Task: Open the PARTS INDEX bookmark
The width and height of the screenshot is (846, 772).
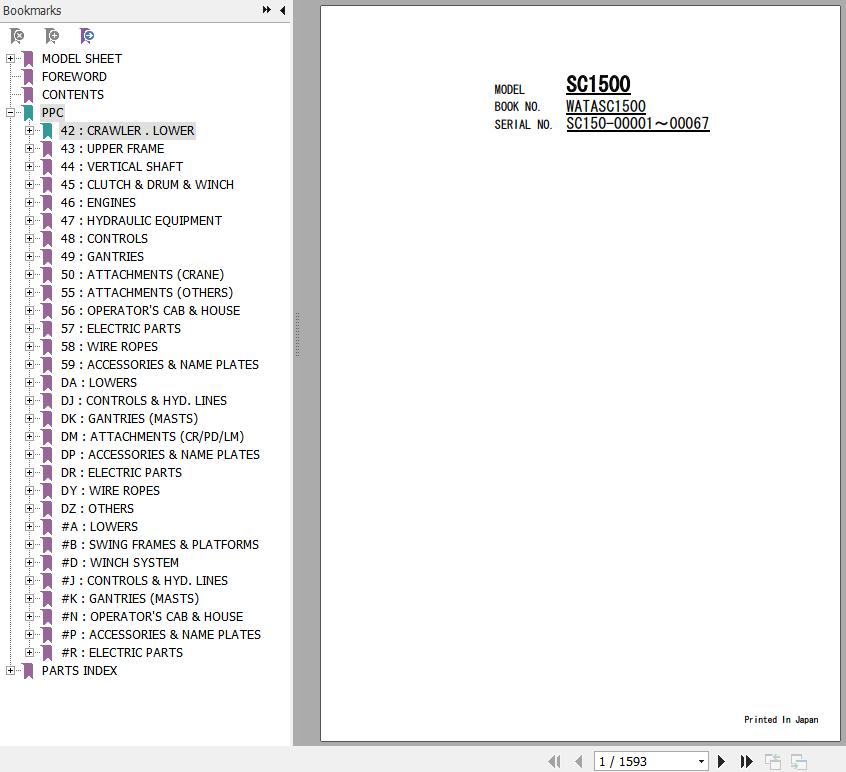Action: point(79,670)
